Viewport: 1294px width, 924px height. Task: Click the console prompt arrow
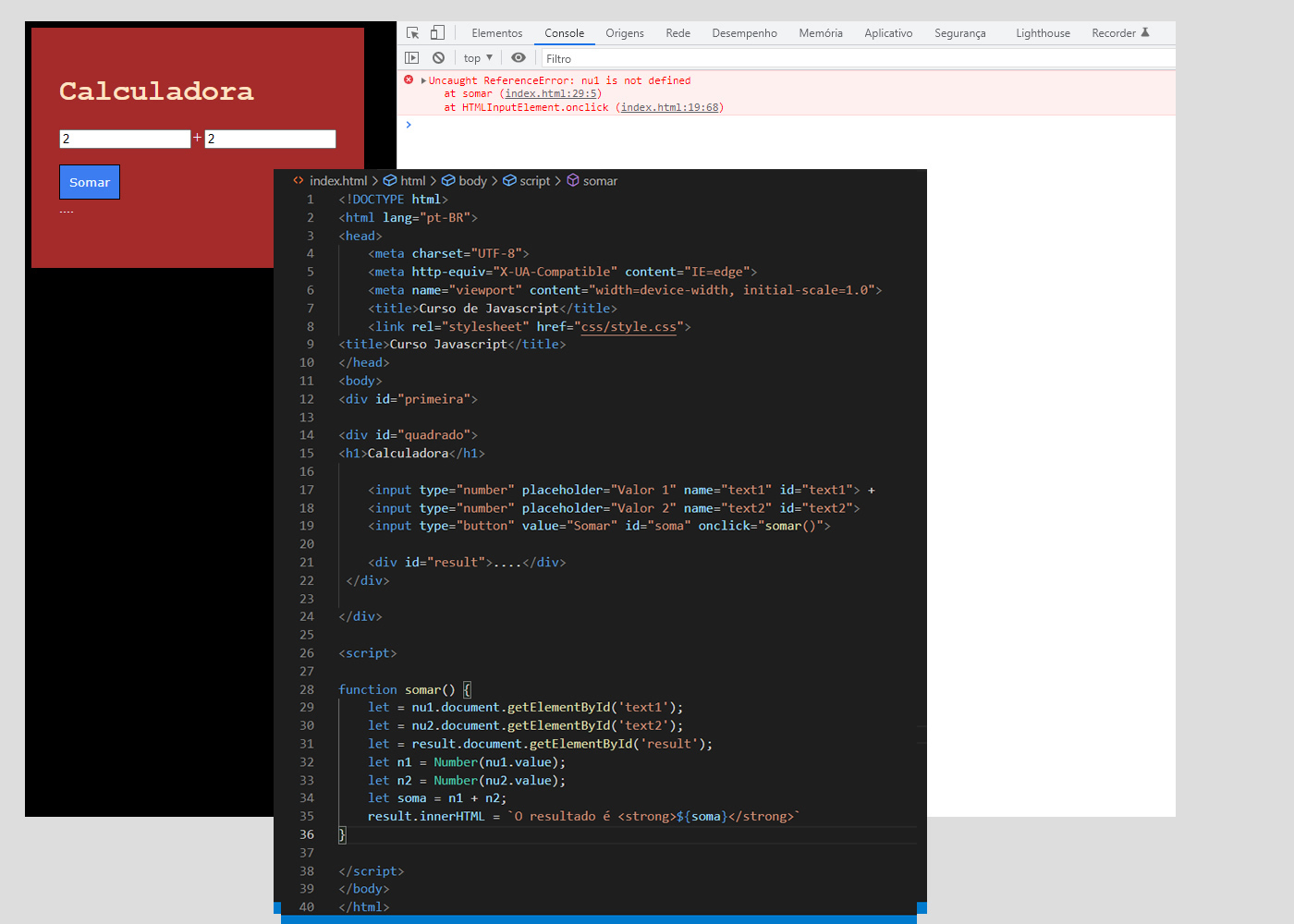click(x=409, y=124)
